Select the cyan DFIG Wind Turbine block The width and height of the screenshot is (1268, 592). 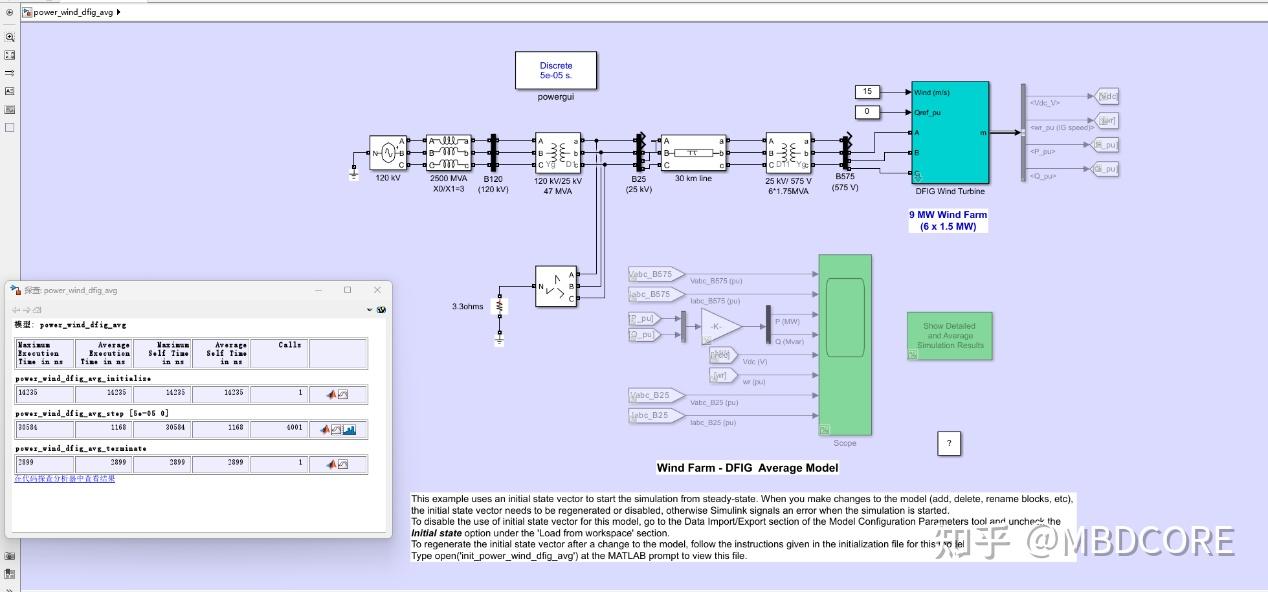point(950,132)
